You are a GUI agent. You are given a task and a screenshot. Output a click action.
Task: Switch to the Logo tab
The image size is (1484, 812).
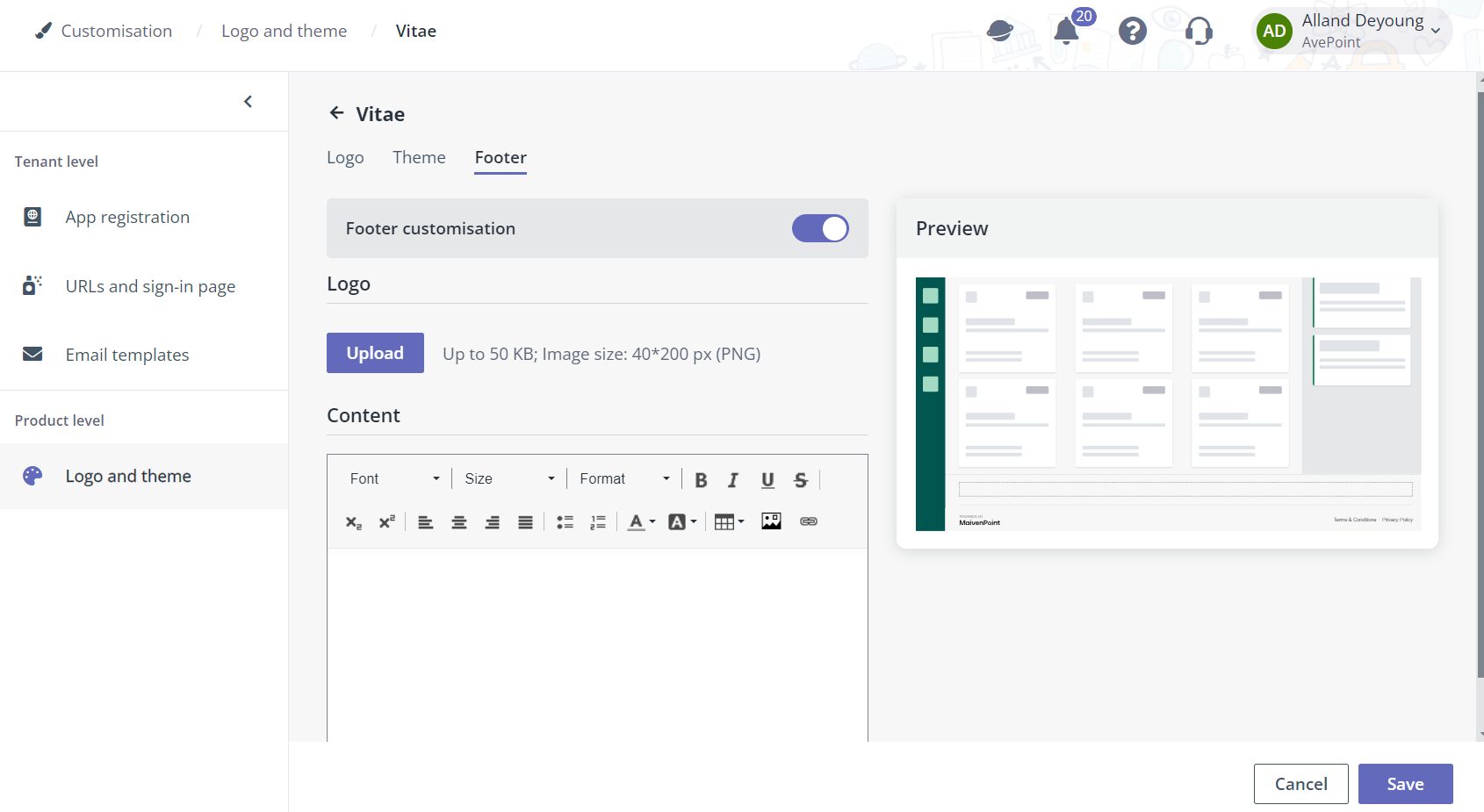tap(345, 157)
